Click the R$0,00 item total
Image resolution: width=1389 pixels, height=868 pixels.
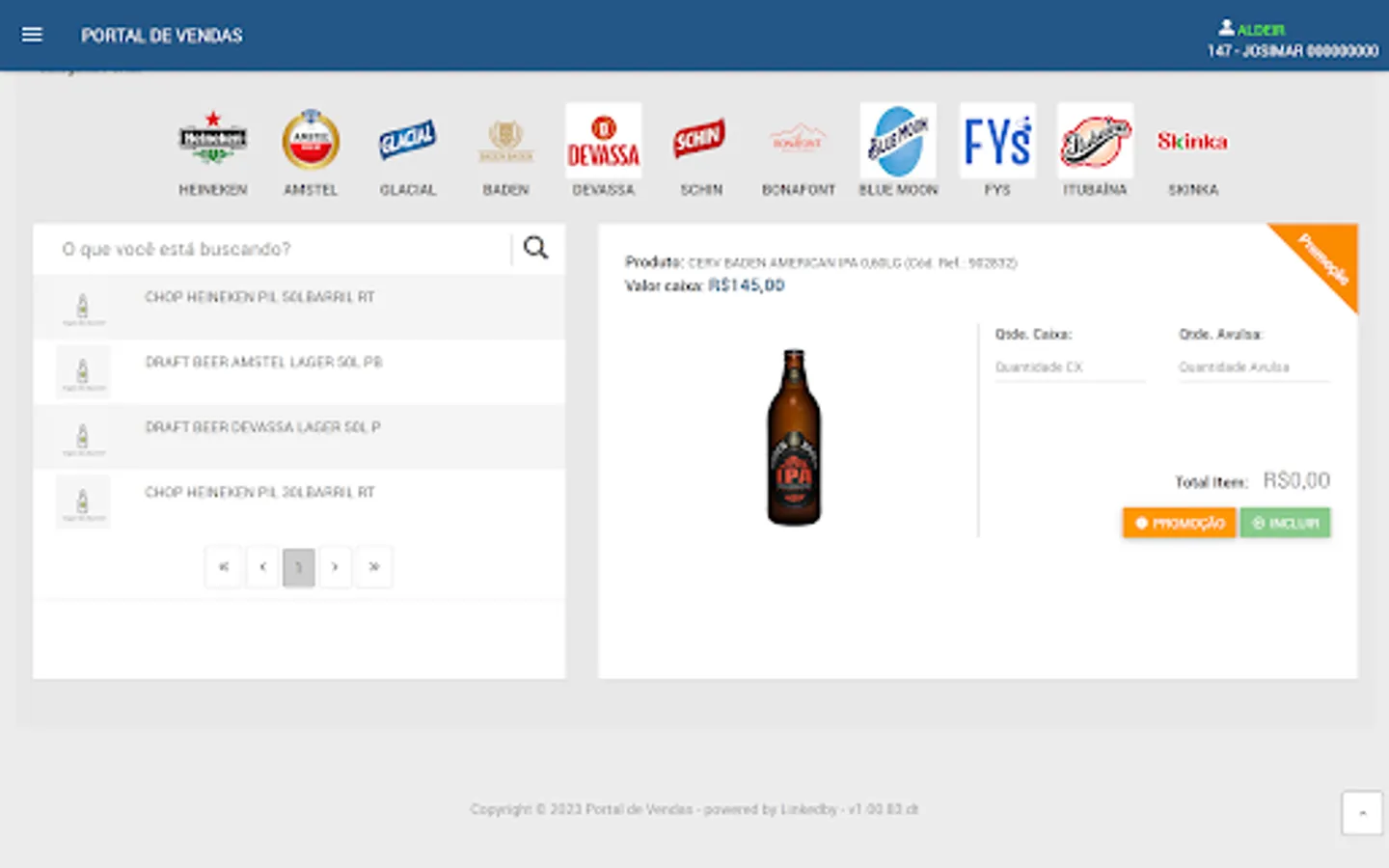pos(1296,480)
